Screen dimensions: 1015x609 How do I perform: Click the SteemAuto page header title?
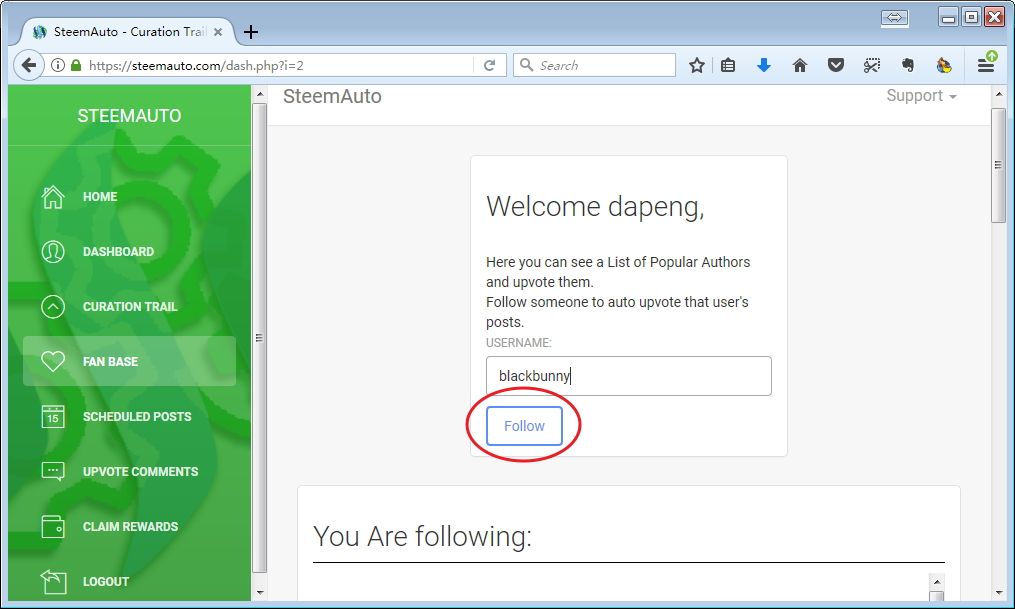[332, 96]
